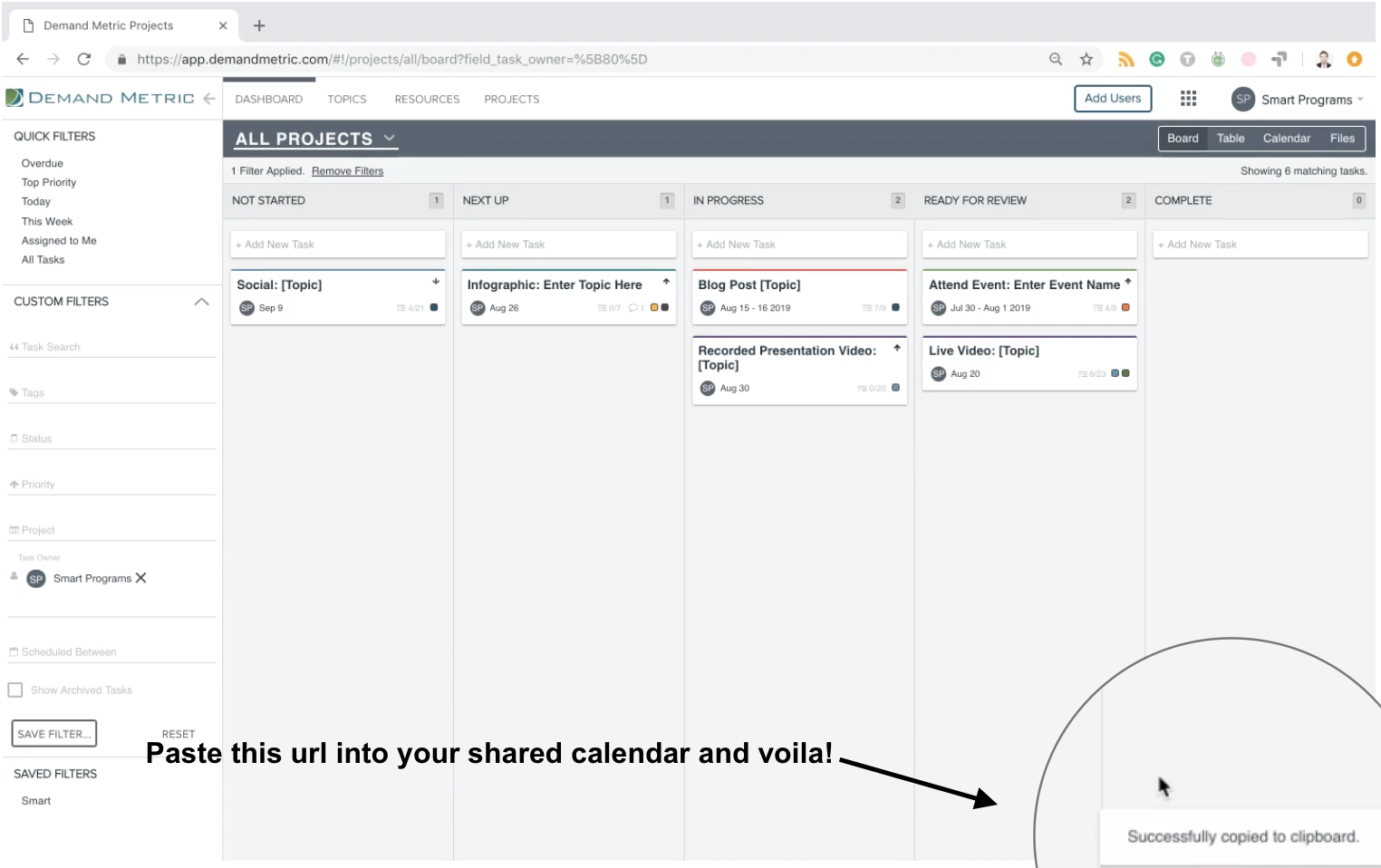
Task: Click yellow tag swatch on Infographic card
Action: point(654,307)
